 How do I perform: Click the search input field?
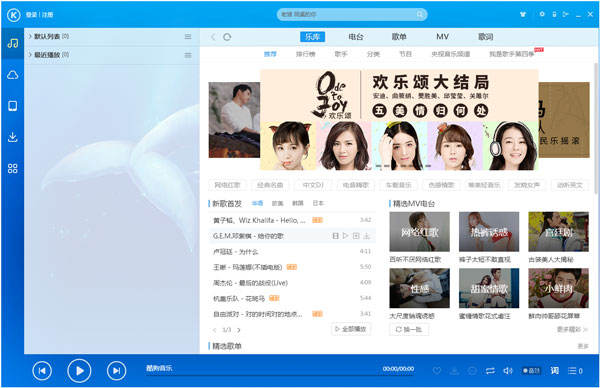coord(352,15)
